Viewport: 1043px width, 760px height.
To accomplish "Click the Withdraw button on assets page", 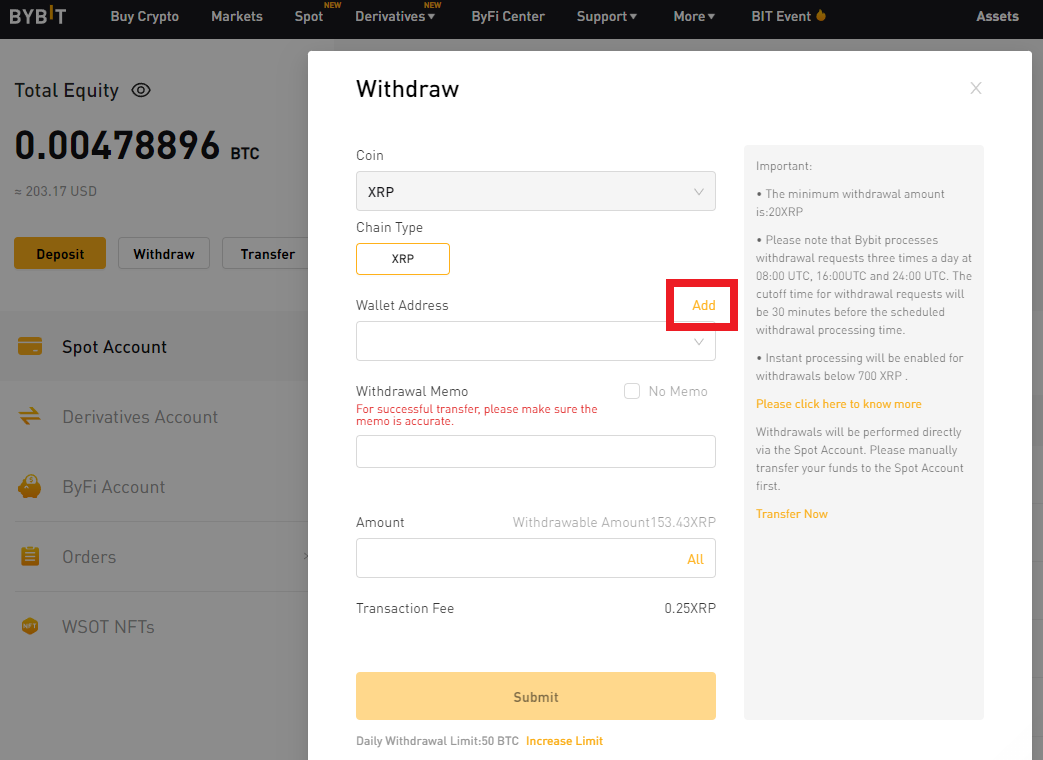I will pyautogui.click(x=164, y=253).
